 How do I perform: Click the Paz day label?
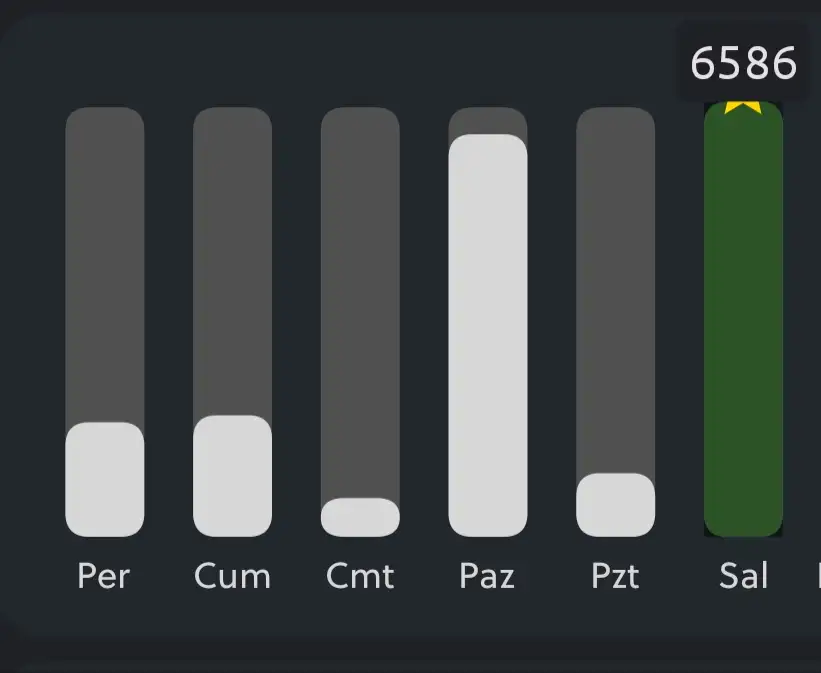pyautogui.click(x=487, y=576)
